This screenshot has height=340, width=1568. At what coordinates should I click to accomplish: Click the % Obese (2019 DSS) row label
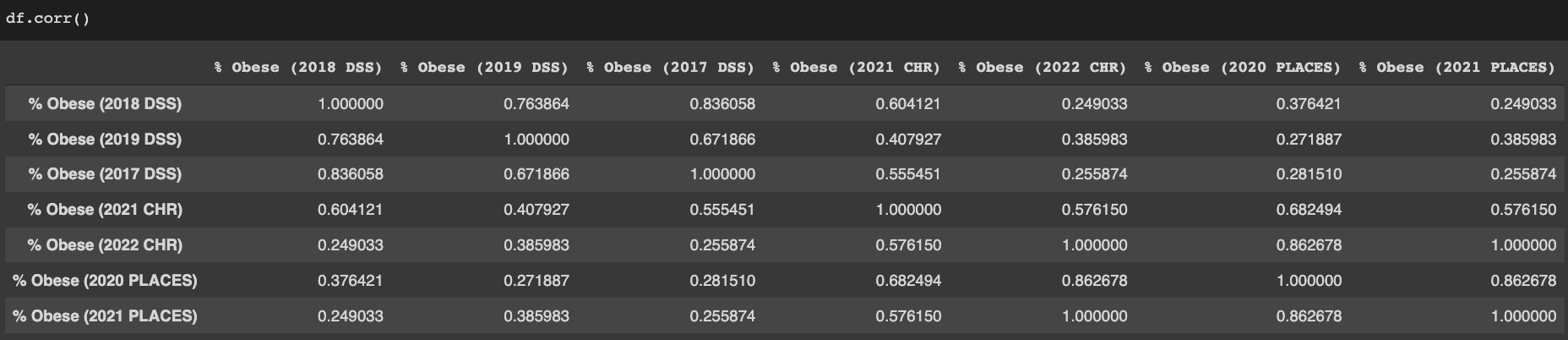click(105, 140)
